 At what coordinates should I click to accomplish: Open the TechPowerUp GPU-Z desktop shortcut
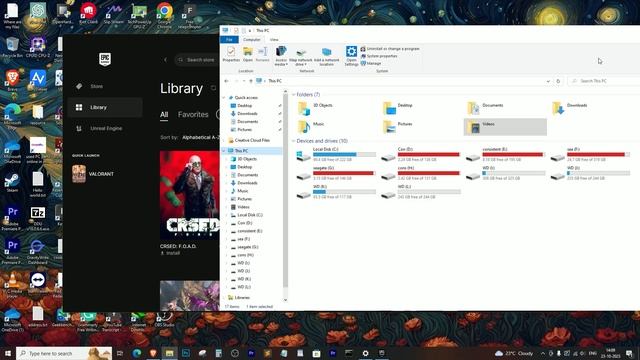coord(139,15)
